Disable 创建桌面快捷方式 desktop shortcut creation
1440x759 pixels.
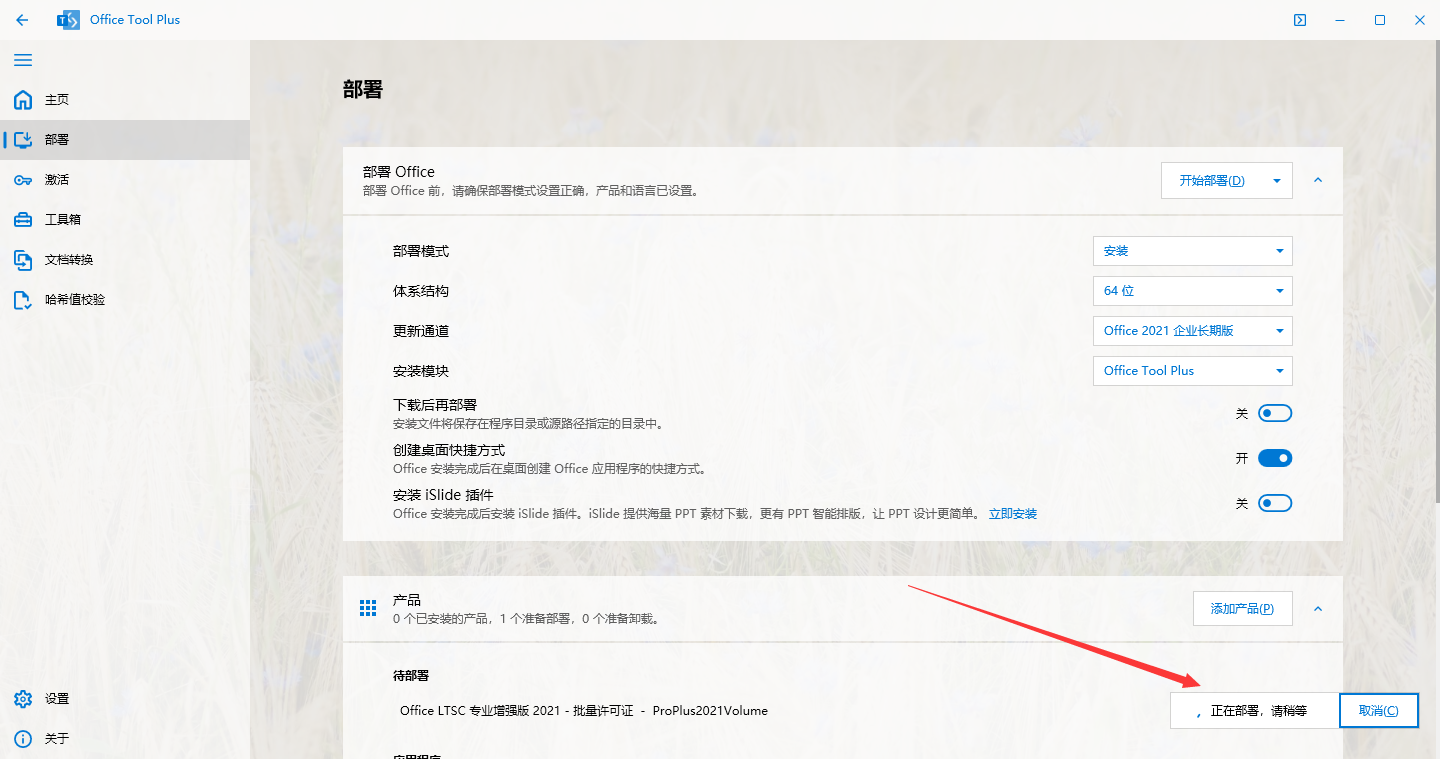click(x=1275, y=457)
